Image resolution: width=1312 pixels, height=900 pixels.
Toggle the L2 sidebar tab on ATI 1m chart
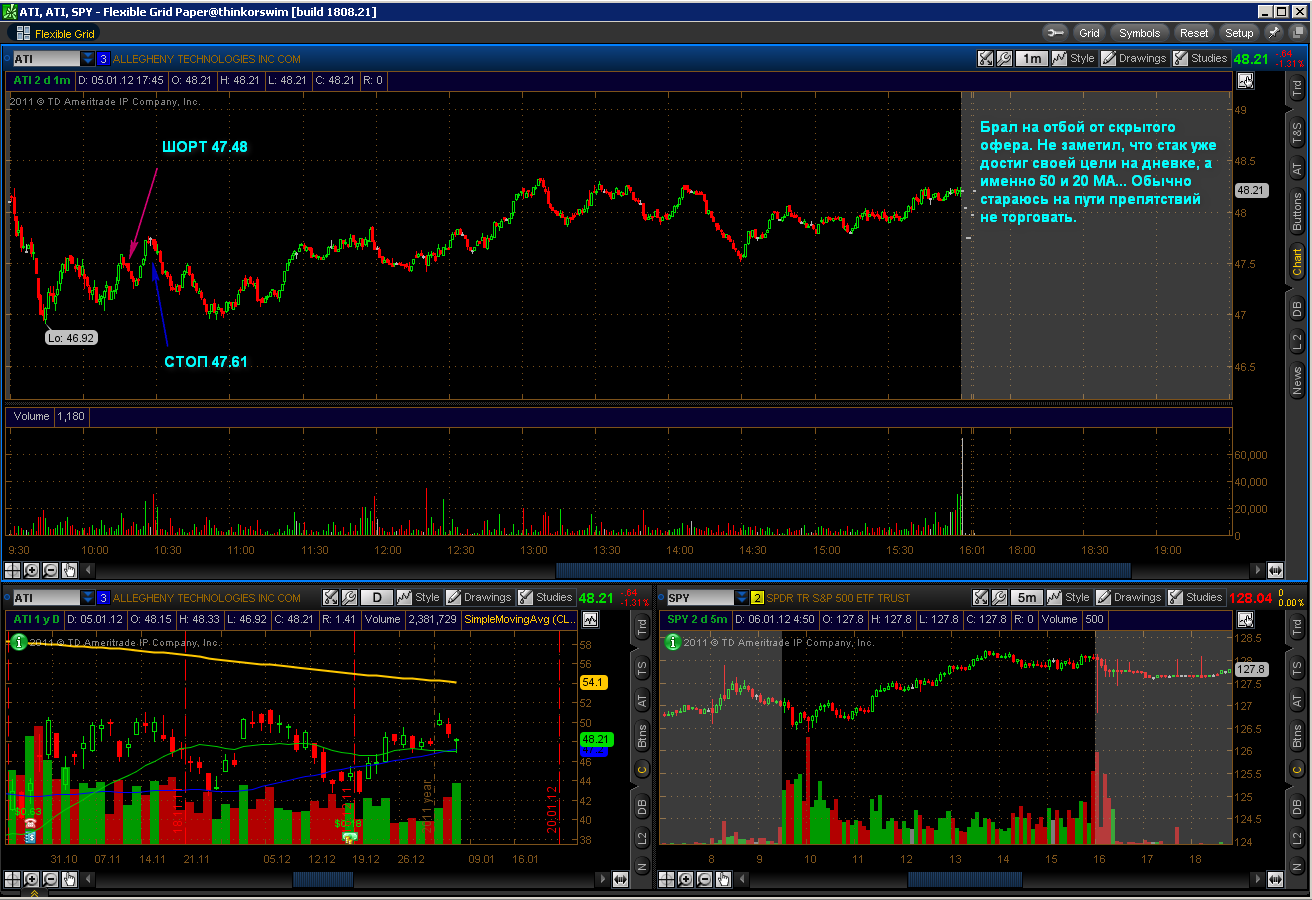point(1297,342)
